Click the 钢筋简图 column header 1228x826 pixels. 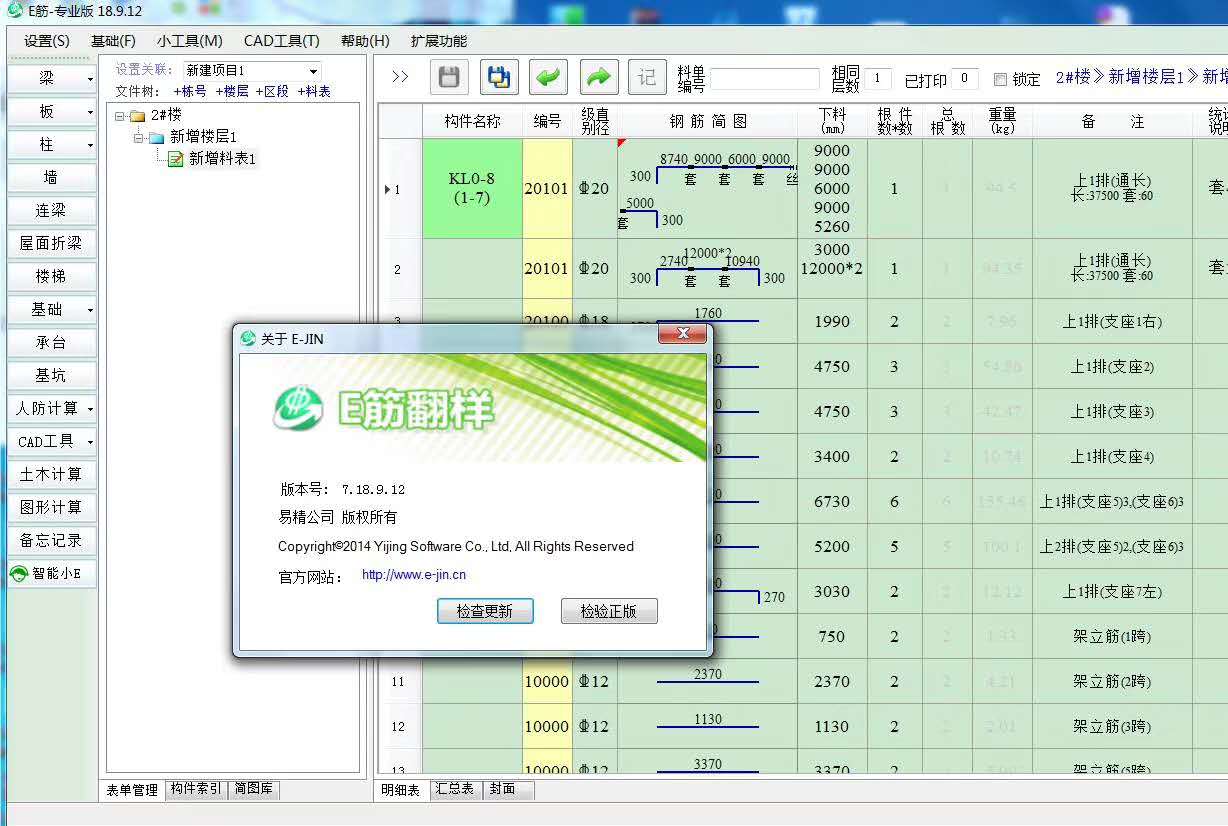coord(708,121)
